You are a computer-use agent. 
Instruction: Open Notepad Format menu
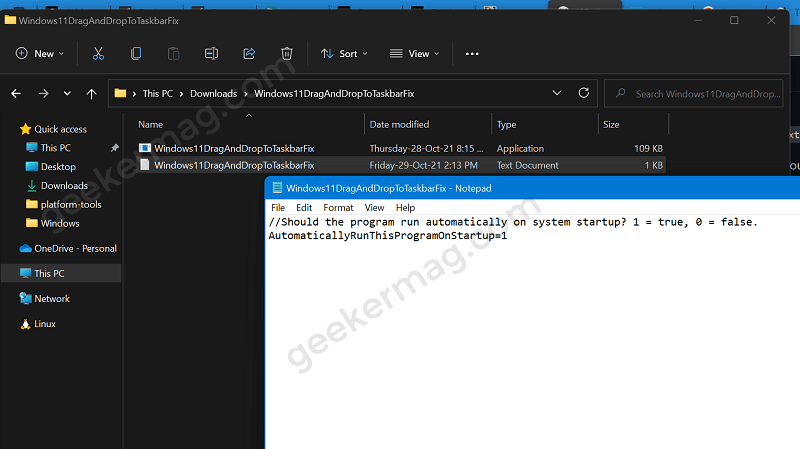(x=338, y=208)
